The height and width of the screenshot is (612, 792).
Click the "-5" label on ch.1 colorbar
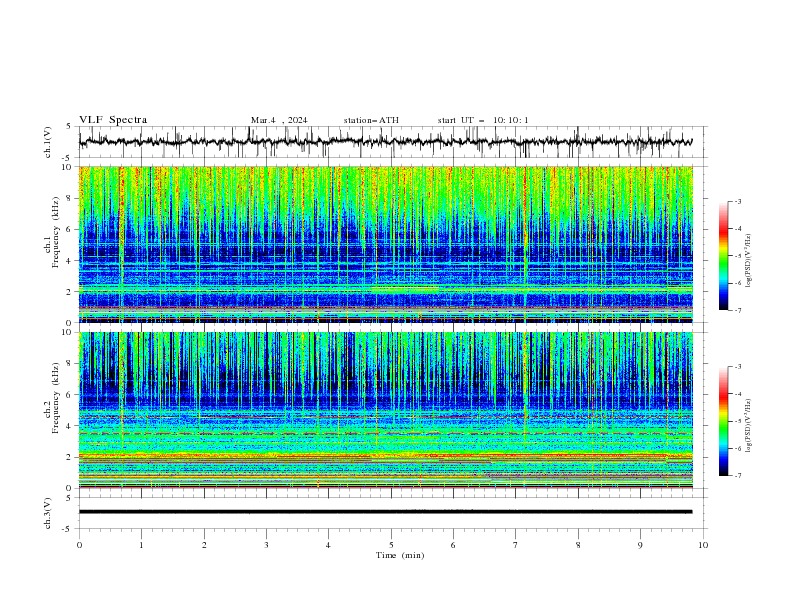coord(737,256)
